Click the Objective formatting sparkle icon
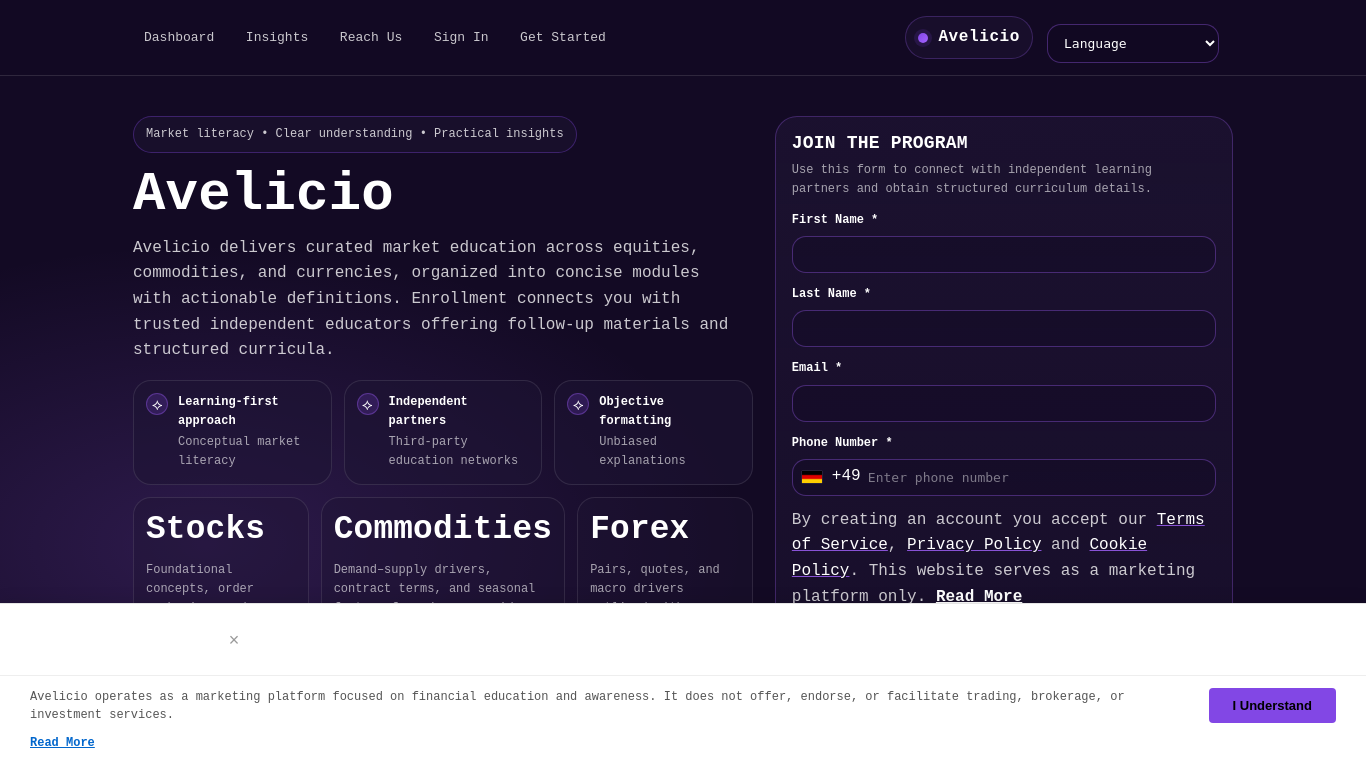 [x=578, y=404]
